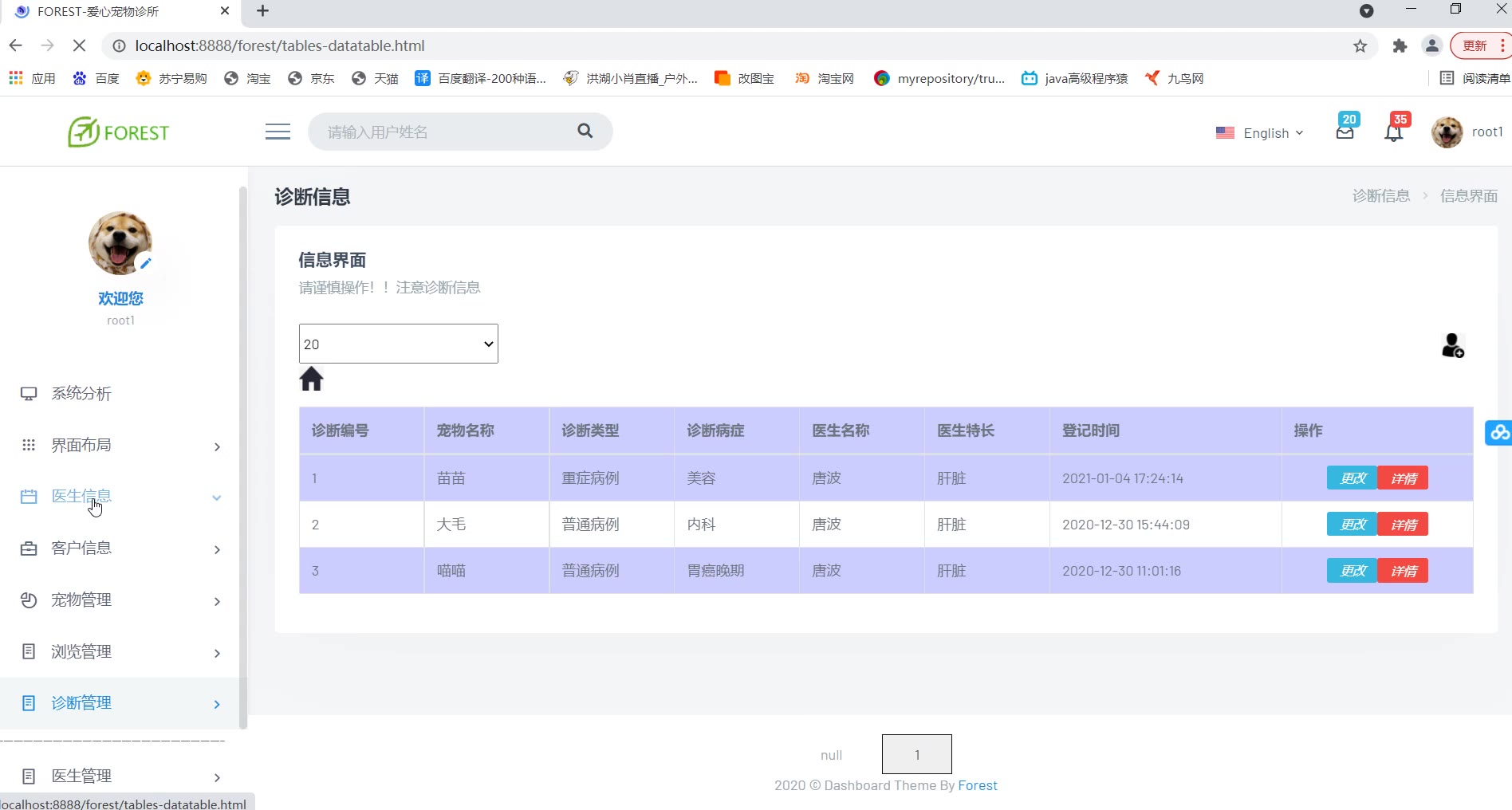Click the home icon above the table
Screen dimensions: 1512x810
pos(311,379)
